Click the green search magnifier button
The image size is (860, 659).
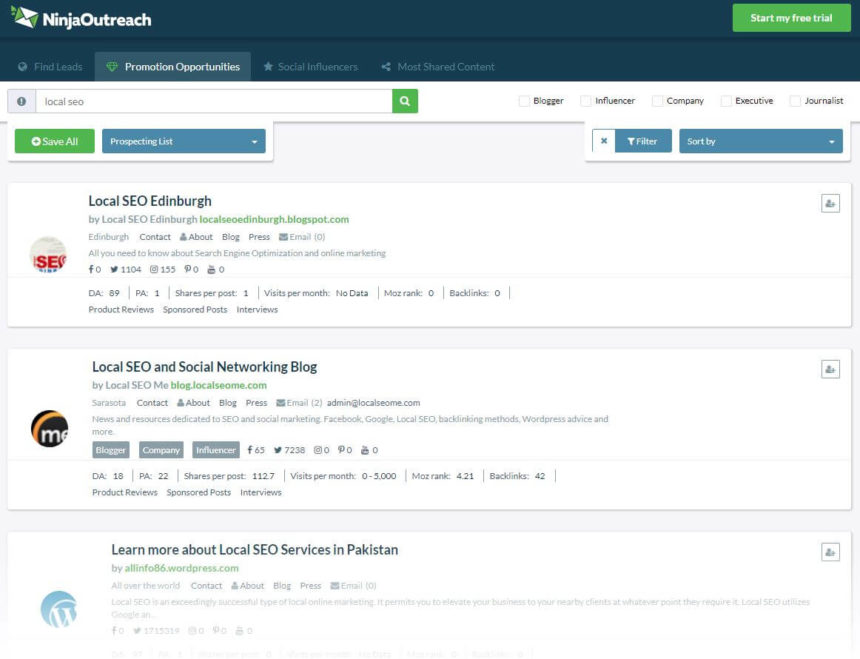[x=404, y=102]
